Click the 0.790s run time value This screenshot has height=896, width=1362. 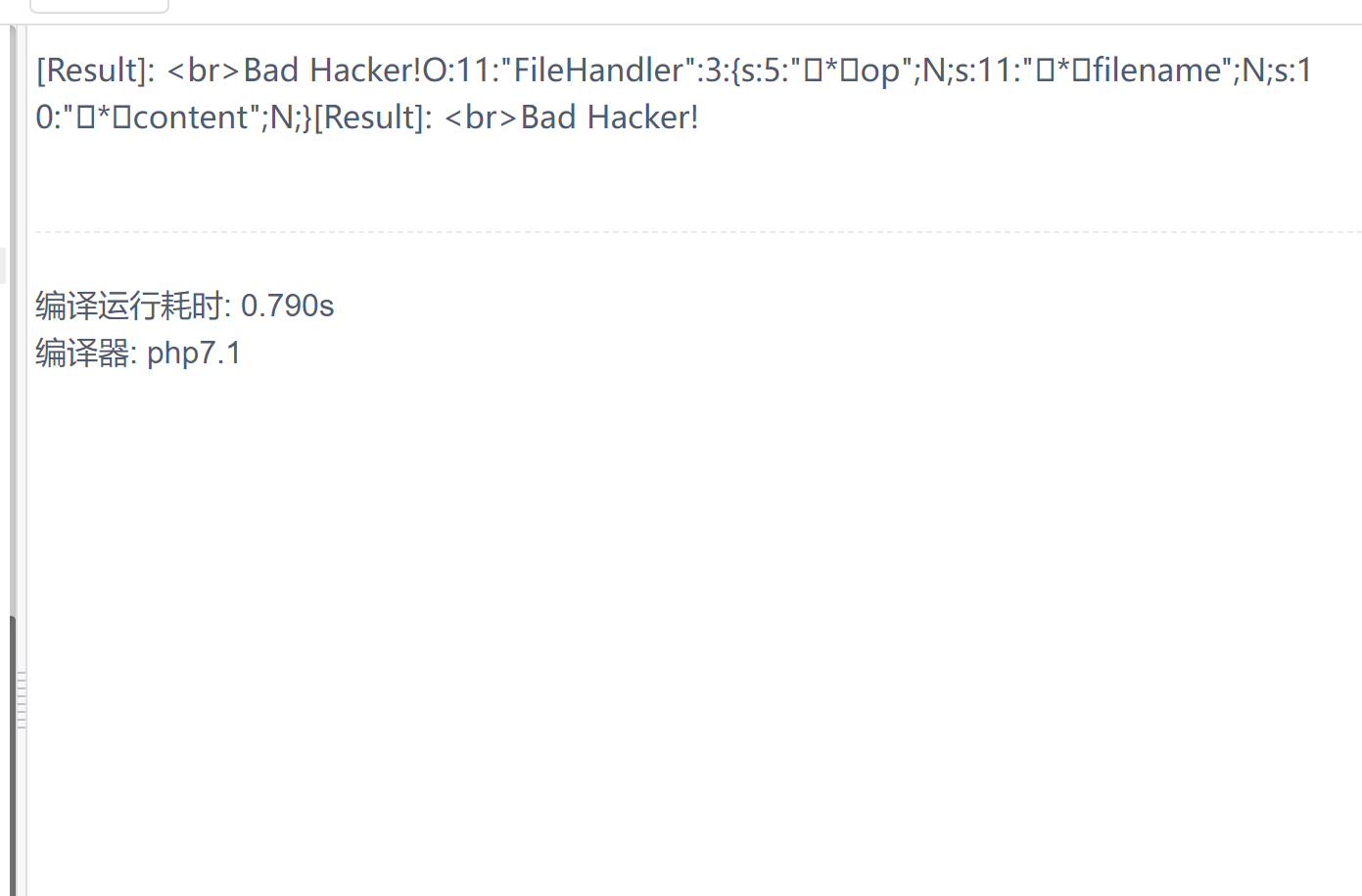288,306
